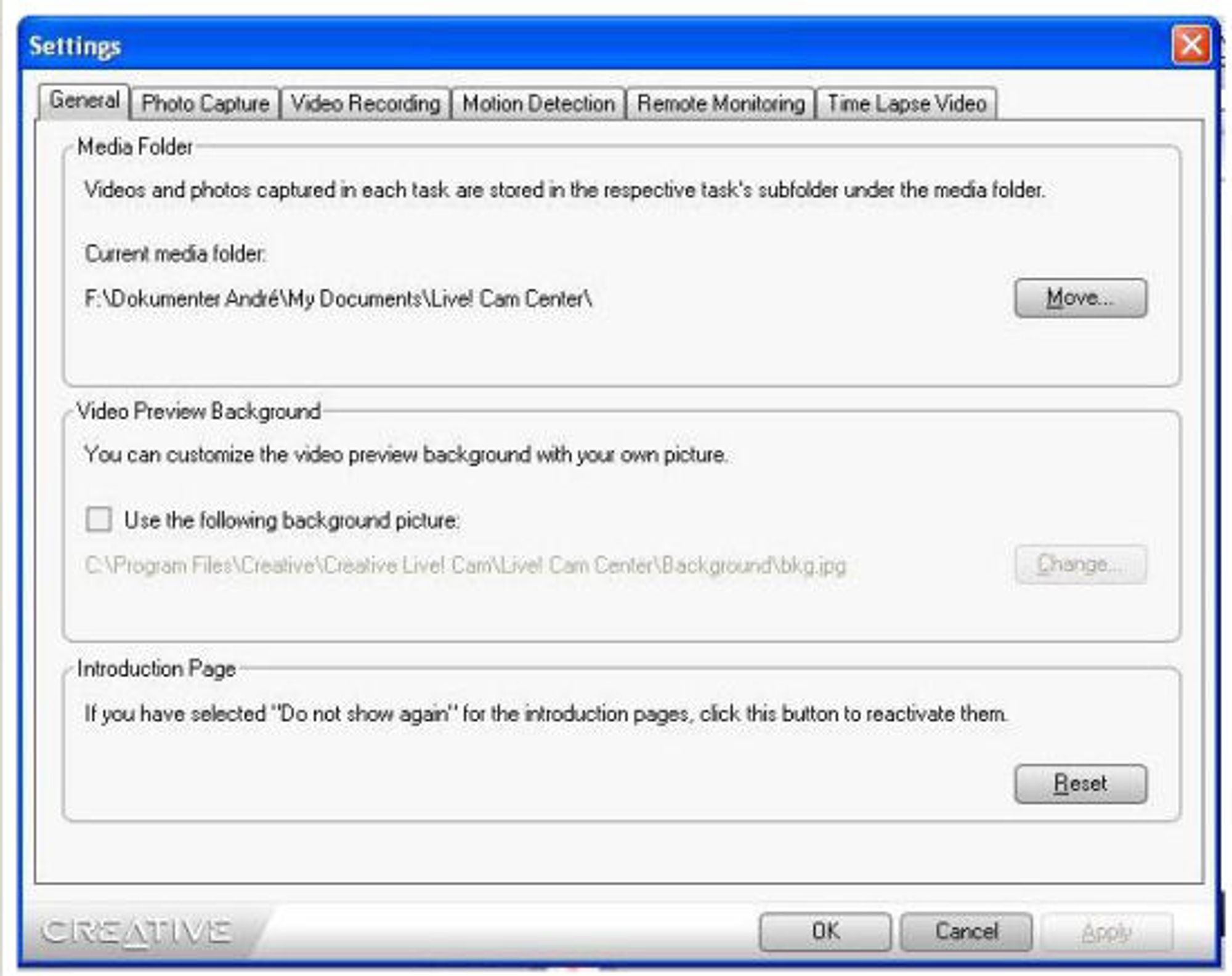Click the greyed-out Change... button
The width and height of the screenshot is (1232, 976).
[x=1080, y=564]
